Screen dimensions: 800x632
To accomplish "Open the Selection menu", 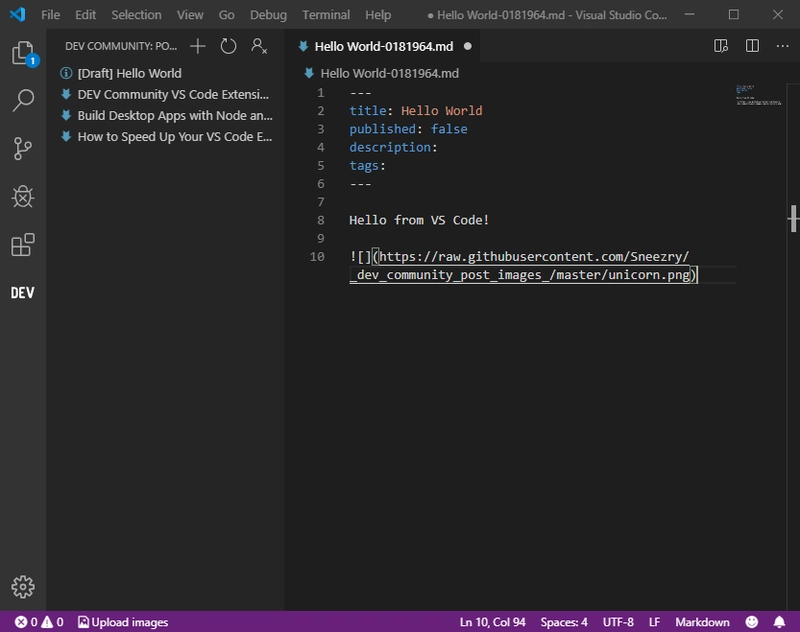I will [136, 15].
